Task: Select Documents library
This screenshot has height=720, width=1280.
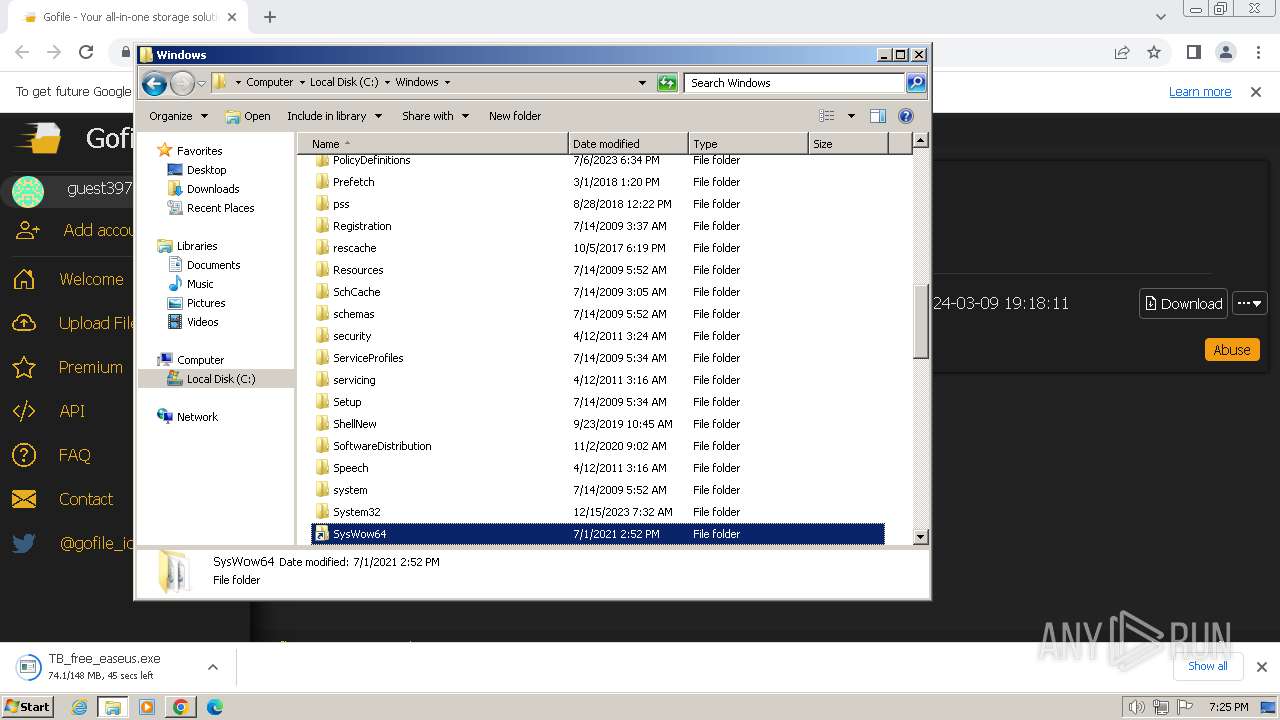Action: [x=213, y=265]
